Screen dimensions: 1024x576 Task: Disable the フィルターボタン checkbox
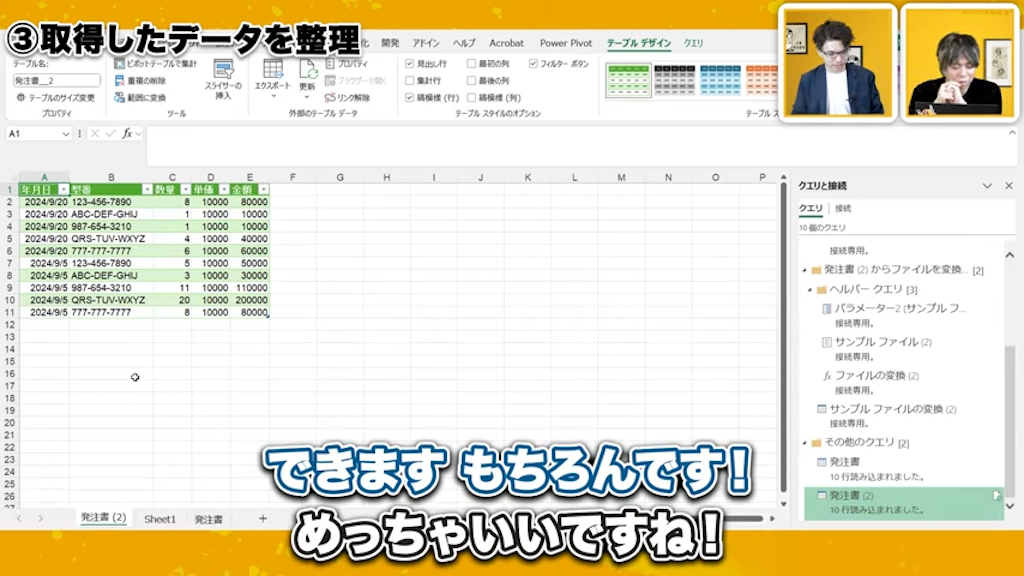[532, 64]
